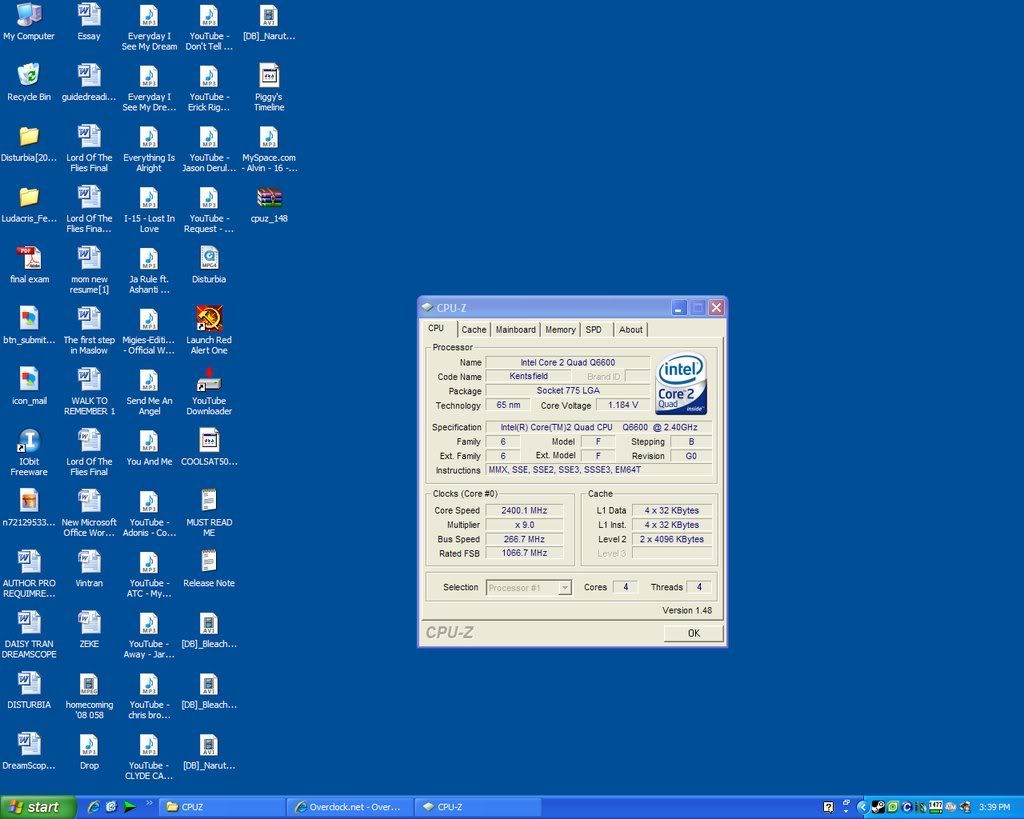Click the Instructions list MMX, SSE value

598,470
